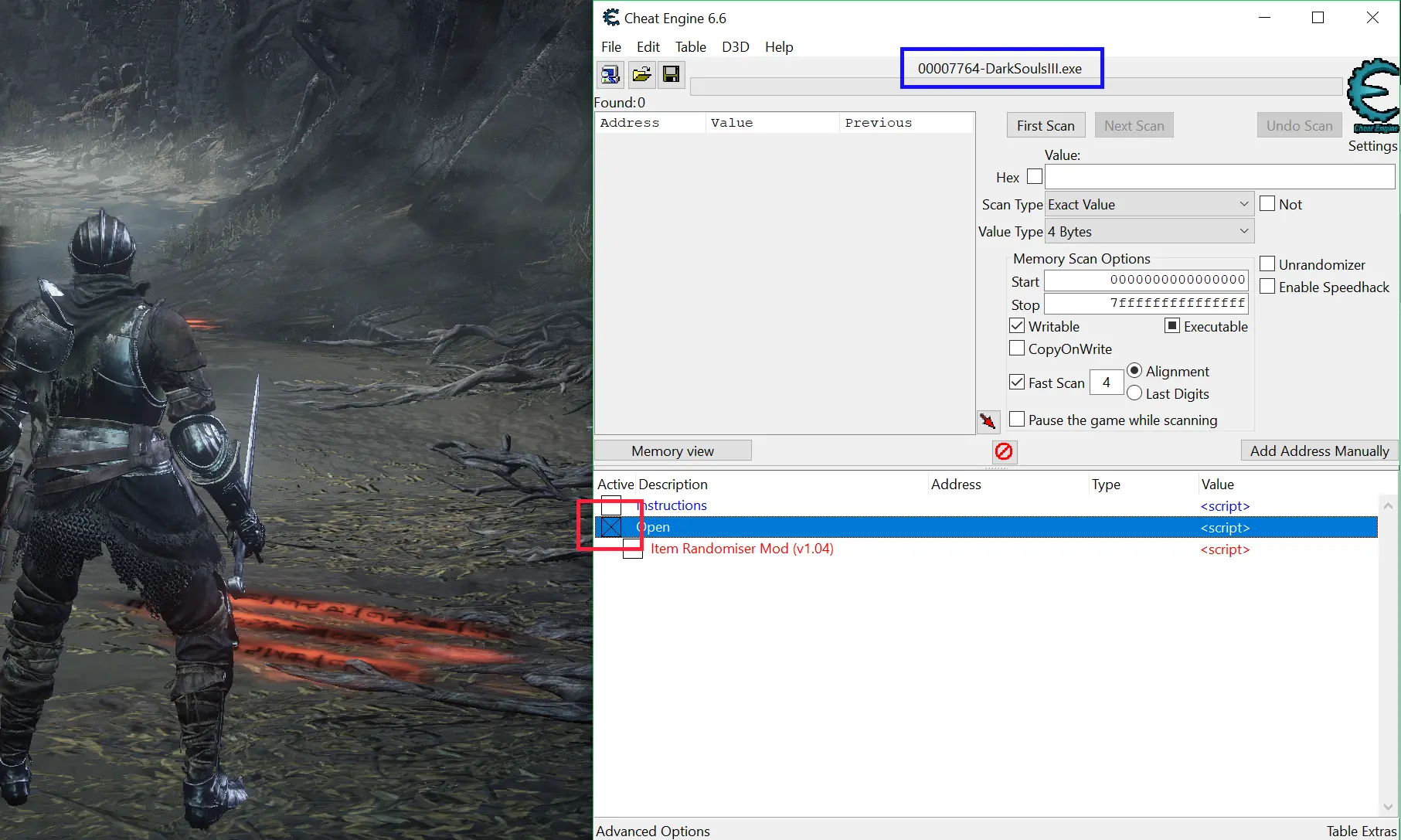This screenshot has width=1401, height=840.
Task: Edit the Start address field
Action: click(x=1146, y=281)
